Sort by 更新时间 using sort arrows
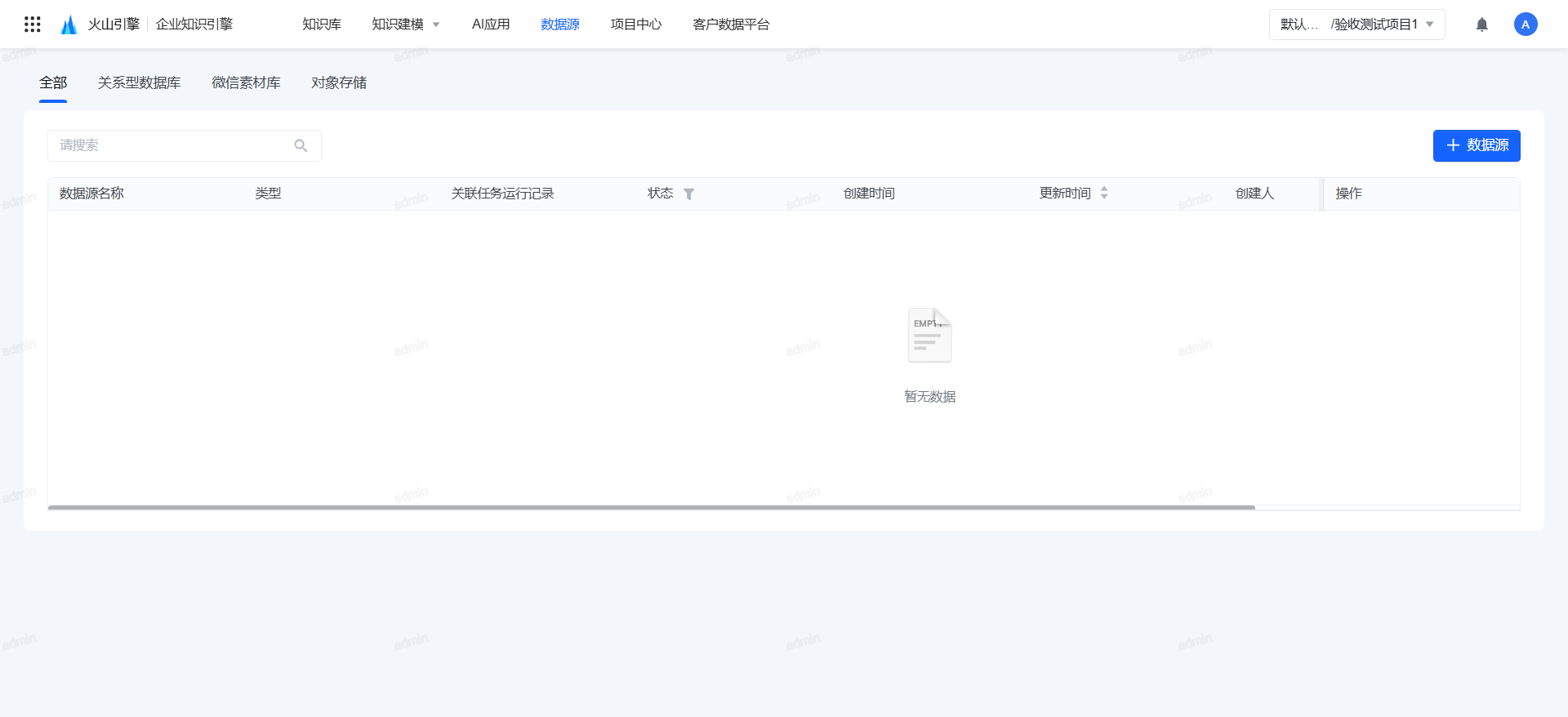Screen dimensions: 1568x717 [x=1104, y=193]
